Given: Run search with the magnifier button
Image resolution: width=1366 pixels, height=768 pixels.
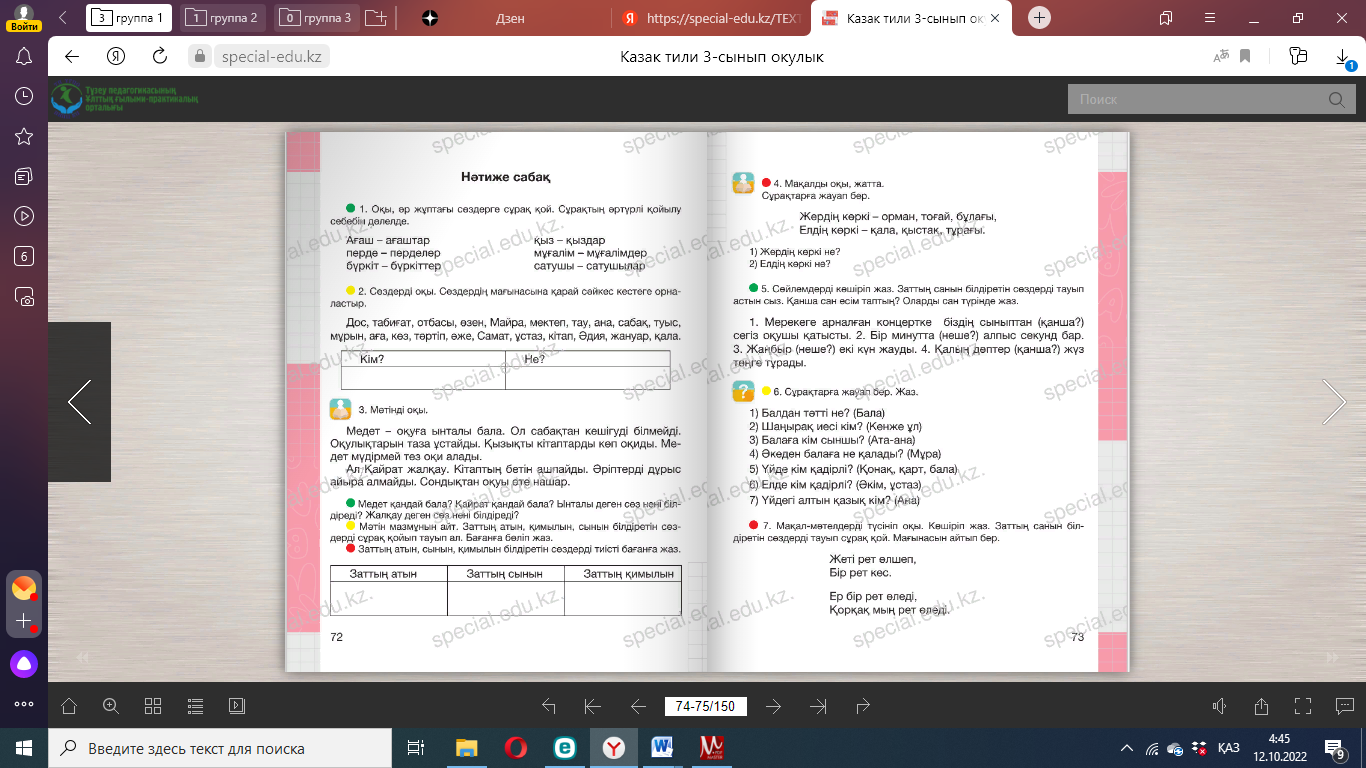Looking at the screenshot, I should coord(1336,100).
